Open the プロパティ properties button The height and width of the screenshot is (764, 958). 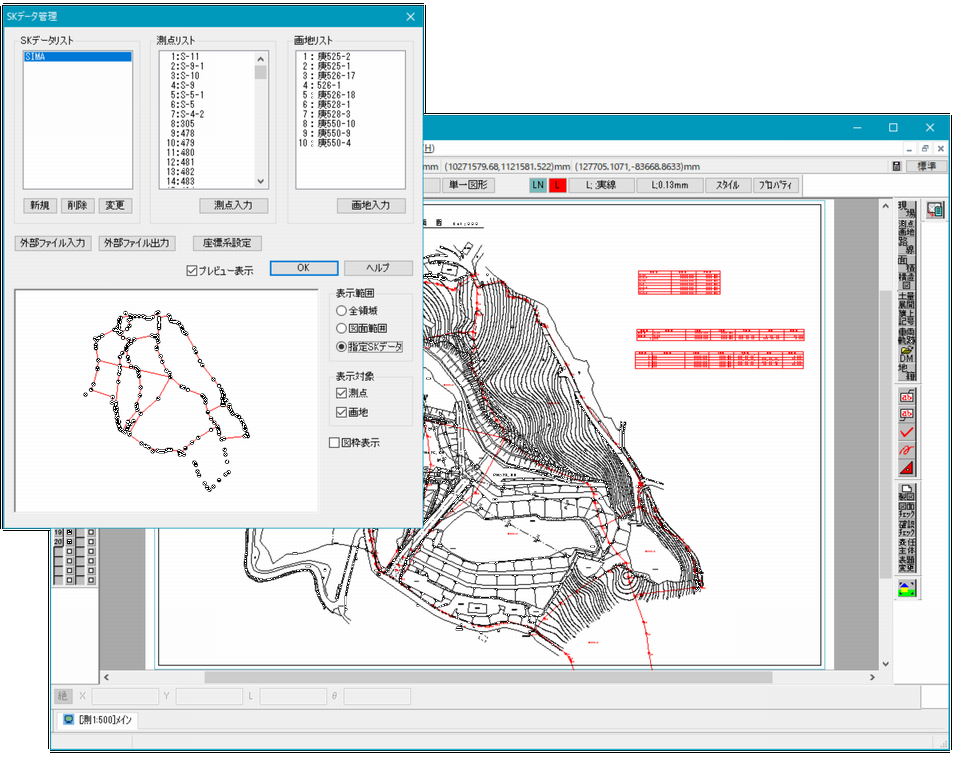click(776, 185)
